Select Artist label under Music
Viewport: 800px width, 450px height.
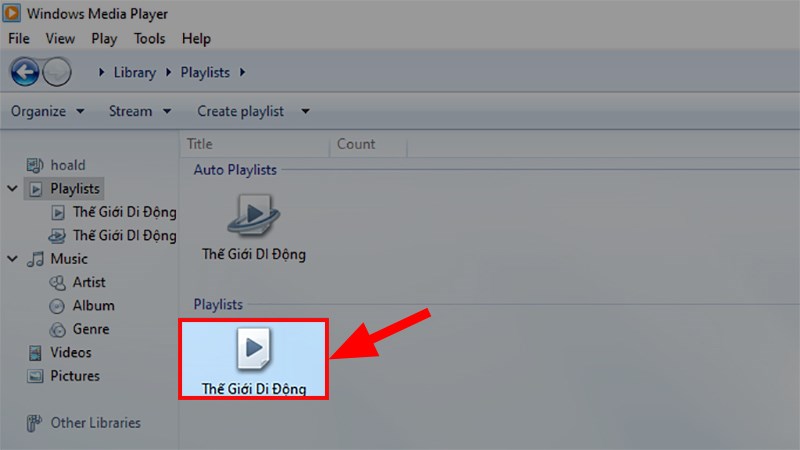(89, 282)
